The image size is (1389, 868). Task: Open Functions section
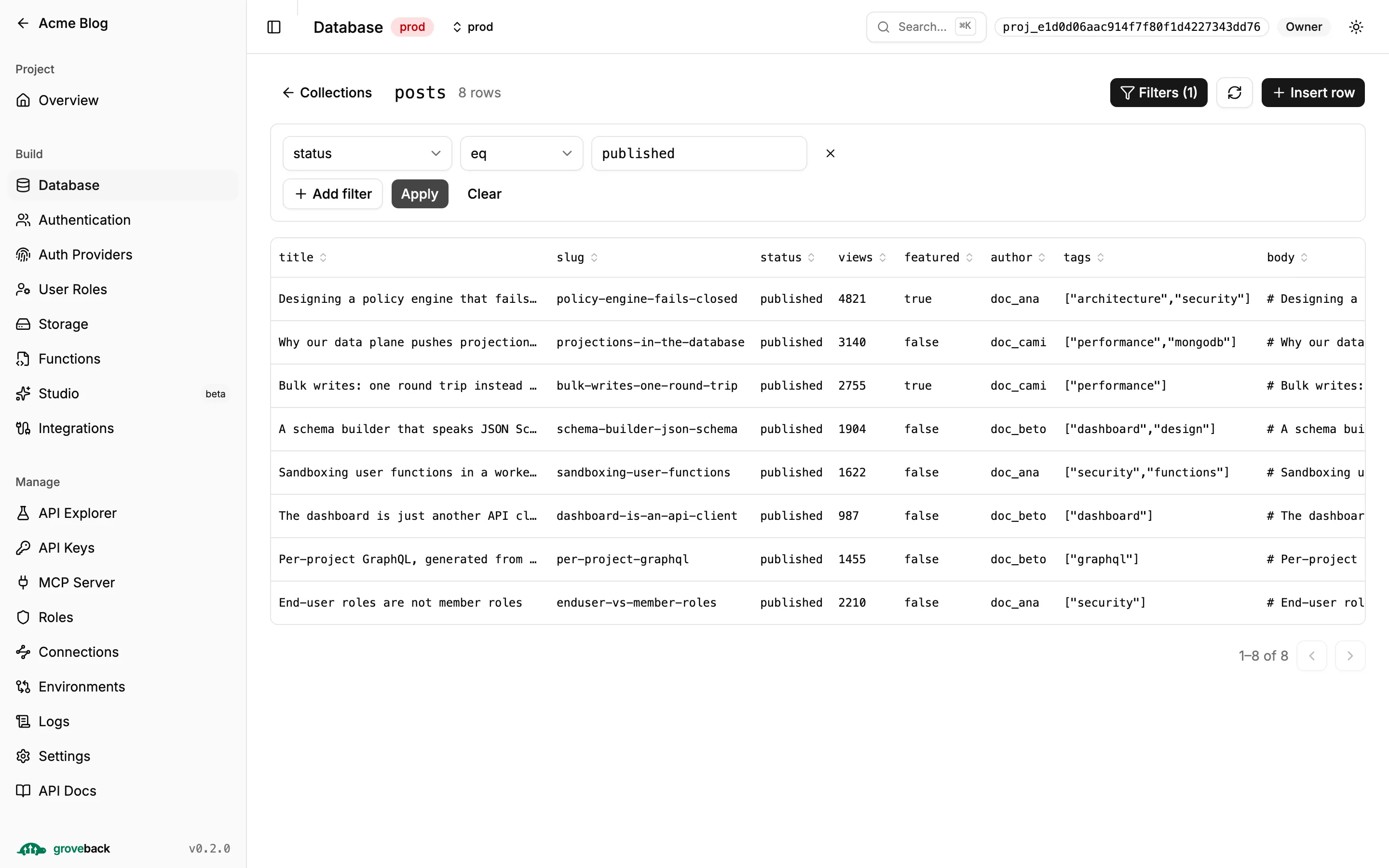click(x=123, y=359)
